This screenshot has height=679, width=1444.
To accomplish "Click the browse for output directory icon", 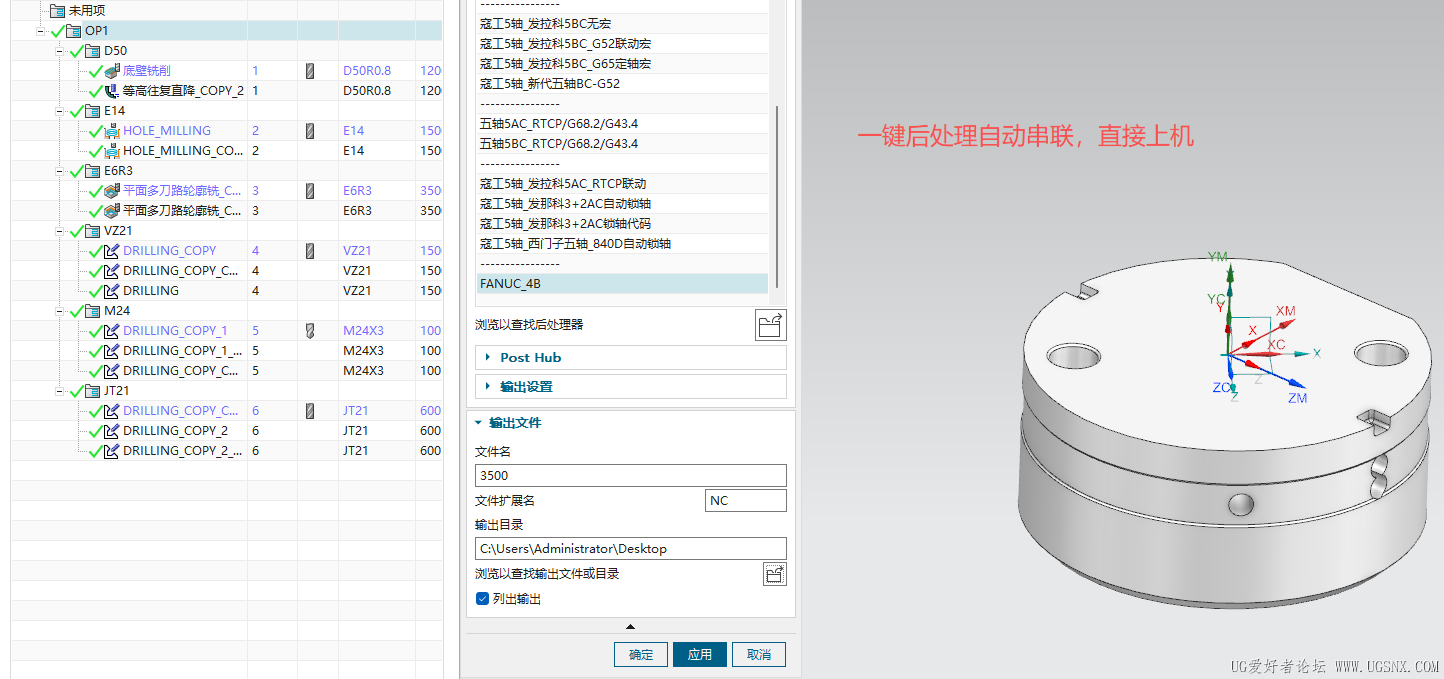I will (773, 574).
